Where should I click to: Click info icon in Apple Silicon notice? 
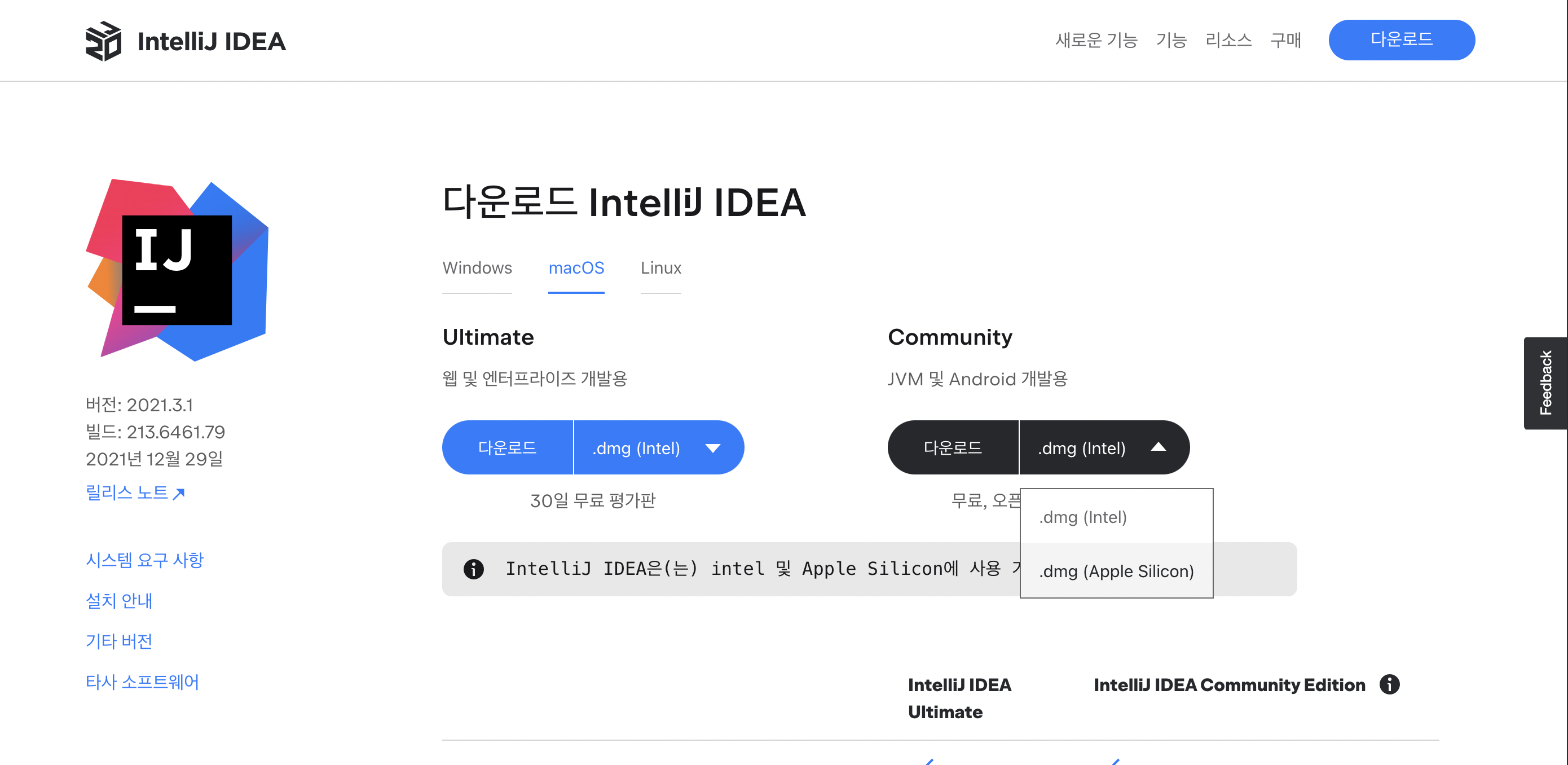click(x=474, y=569)
